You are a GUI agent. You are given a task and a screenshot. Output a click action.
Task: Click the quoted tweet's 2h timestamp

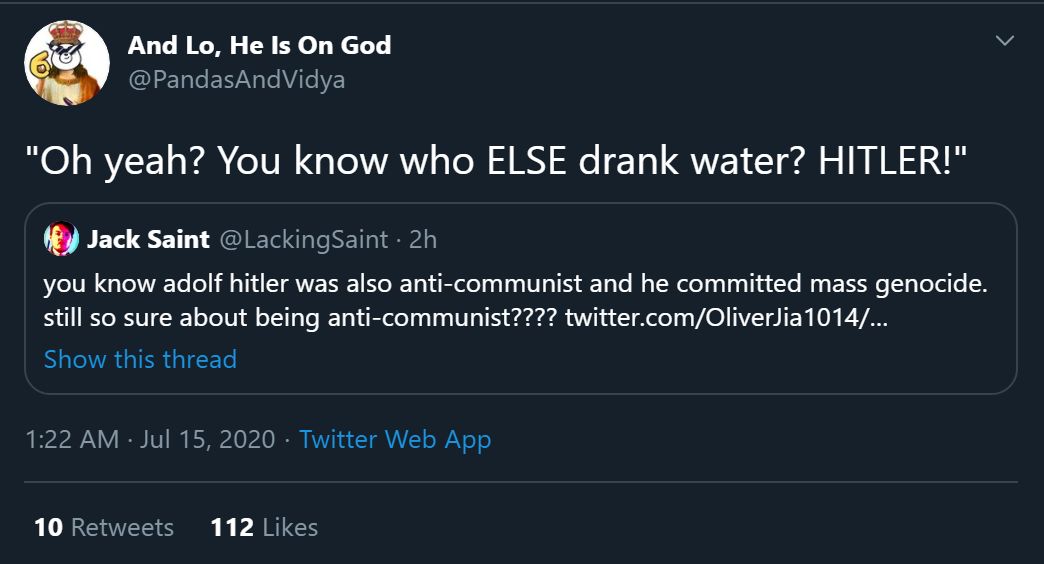423,240
